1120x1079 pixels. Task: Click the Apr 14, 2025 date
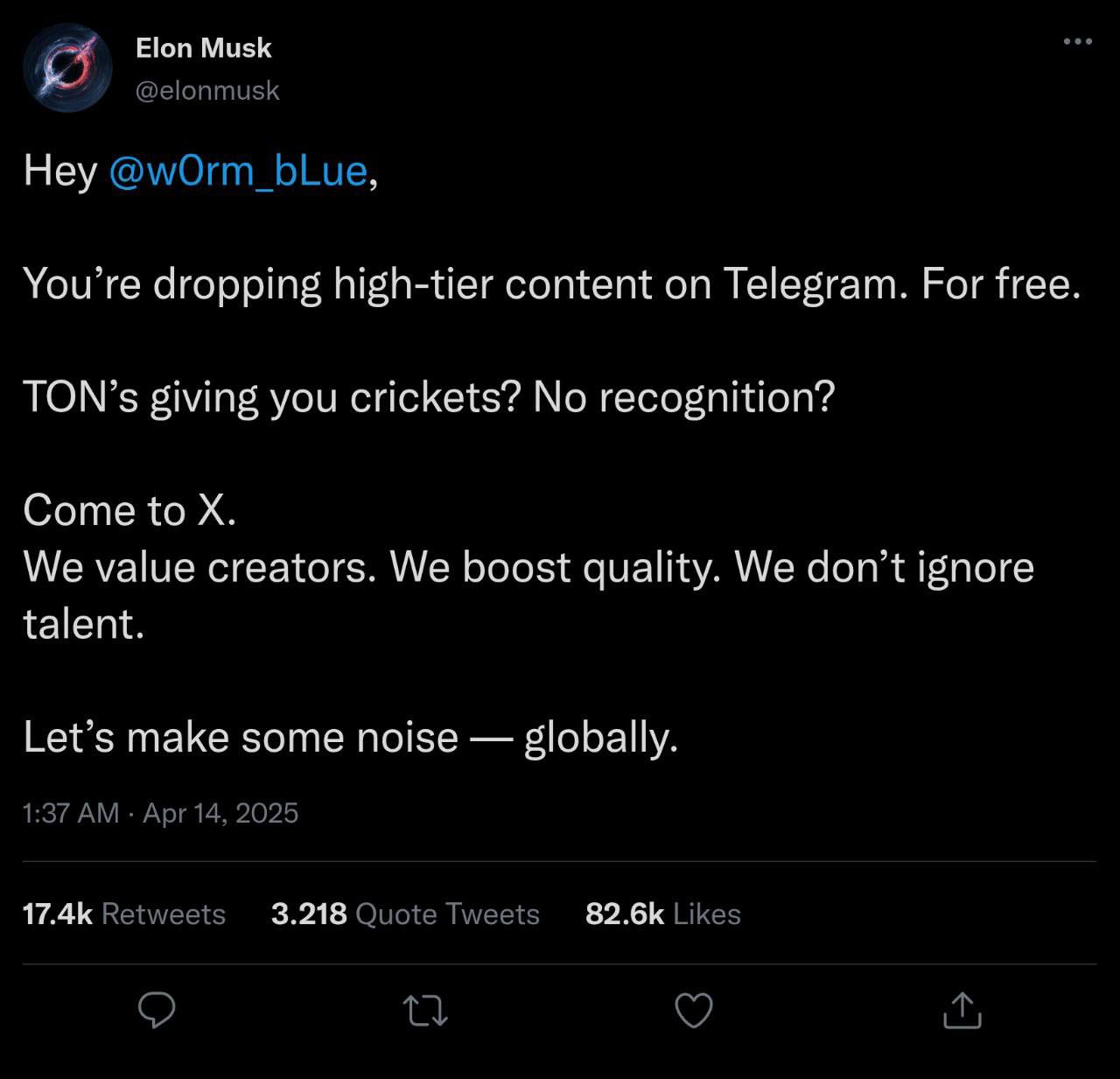click(x=220, y=813)
